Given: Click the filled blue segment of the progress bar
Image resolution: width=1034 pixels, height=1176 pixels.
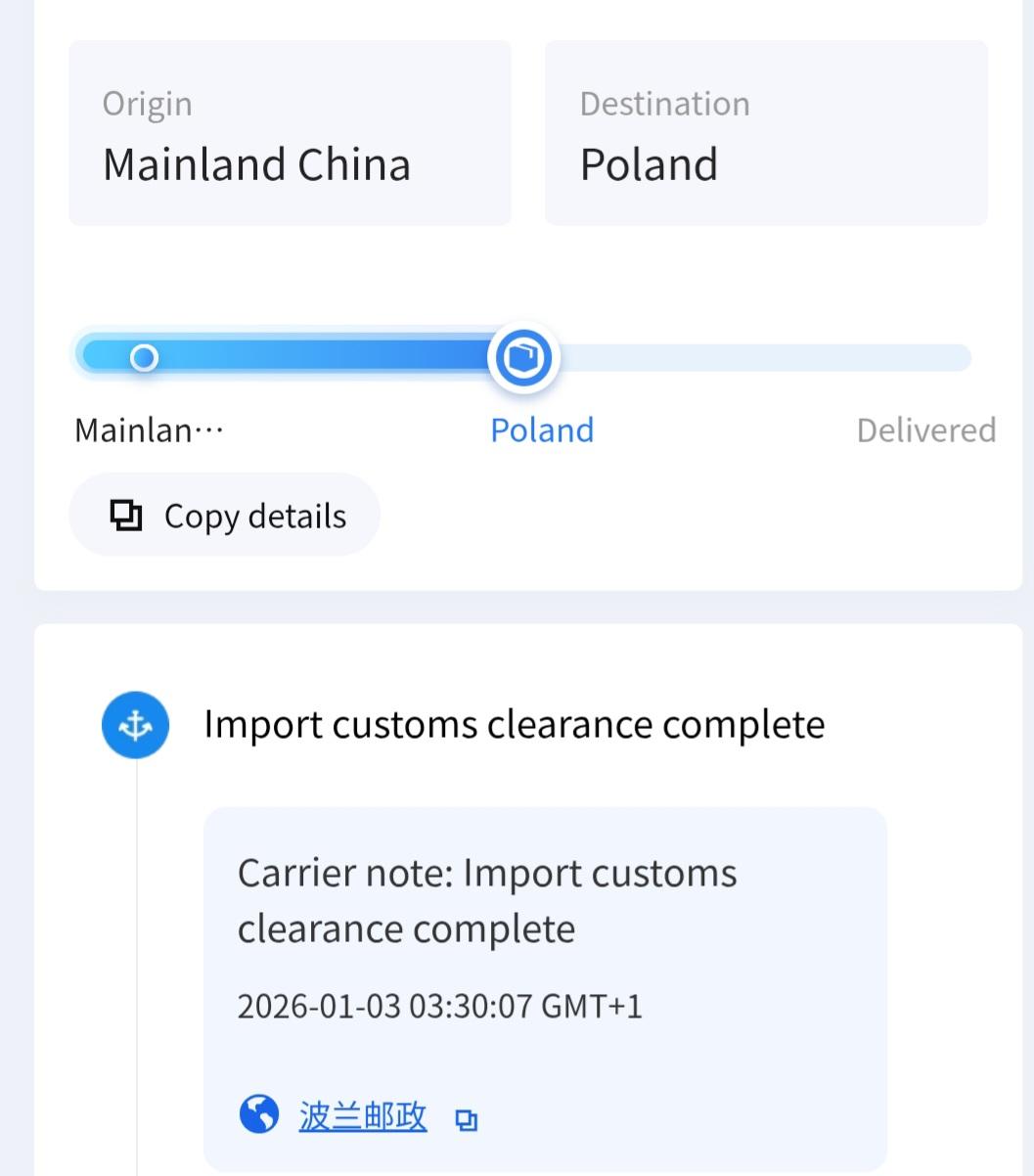Looking at the screenshot, I should (x=323, y=354).
